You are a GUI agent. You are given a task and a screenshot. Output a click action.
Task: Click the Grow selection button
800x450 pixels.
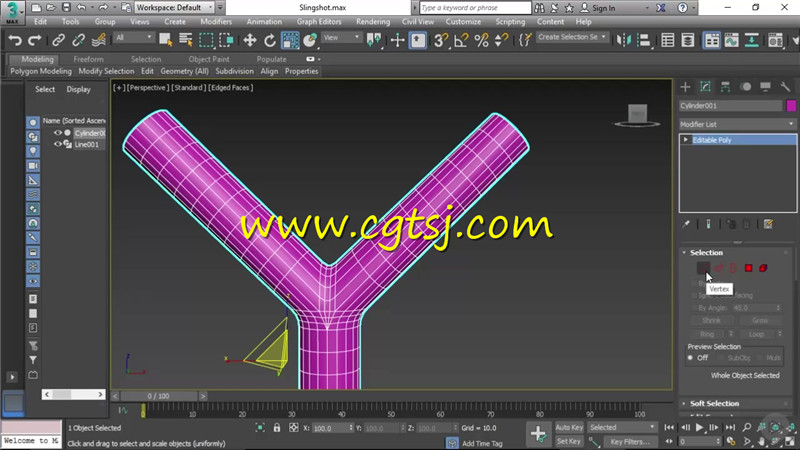click(x=760, y=320)
